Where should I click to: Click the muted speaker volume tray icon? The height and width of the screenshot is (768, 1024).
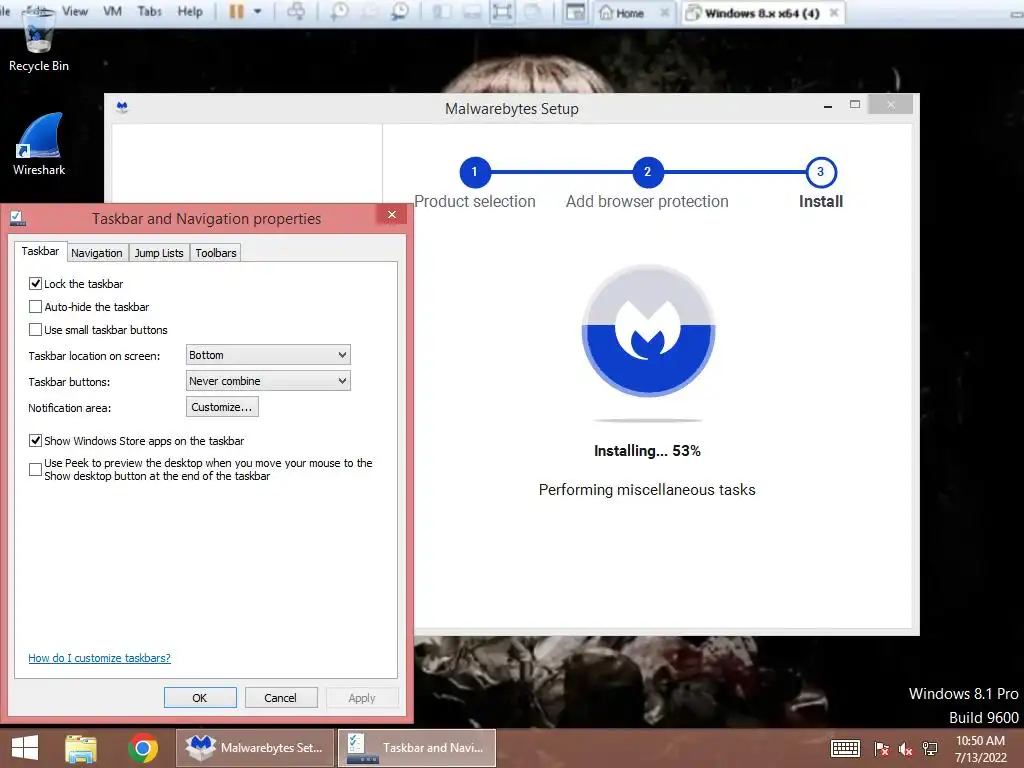point(905,749)
